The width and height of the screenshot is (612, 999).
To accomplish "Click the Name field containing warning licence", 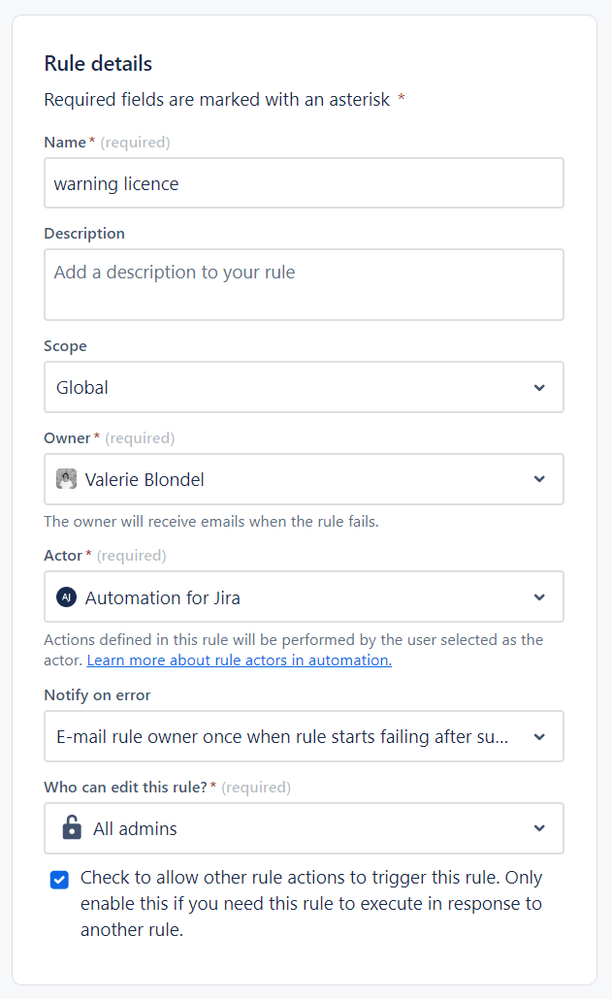I will (303, 183).
